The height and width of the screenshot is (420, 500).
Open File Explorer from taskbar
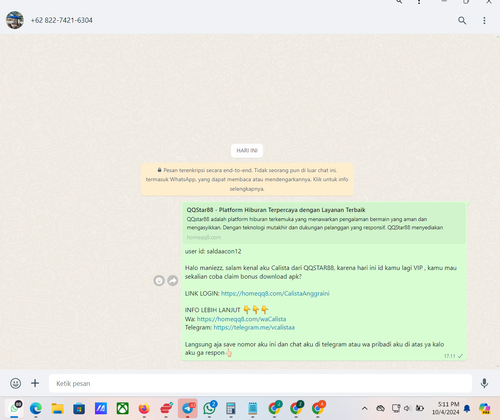57,408
